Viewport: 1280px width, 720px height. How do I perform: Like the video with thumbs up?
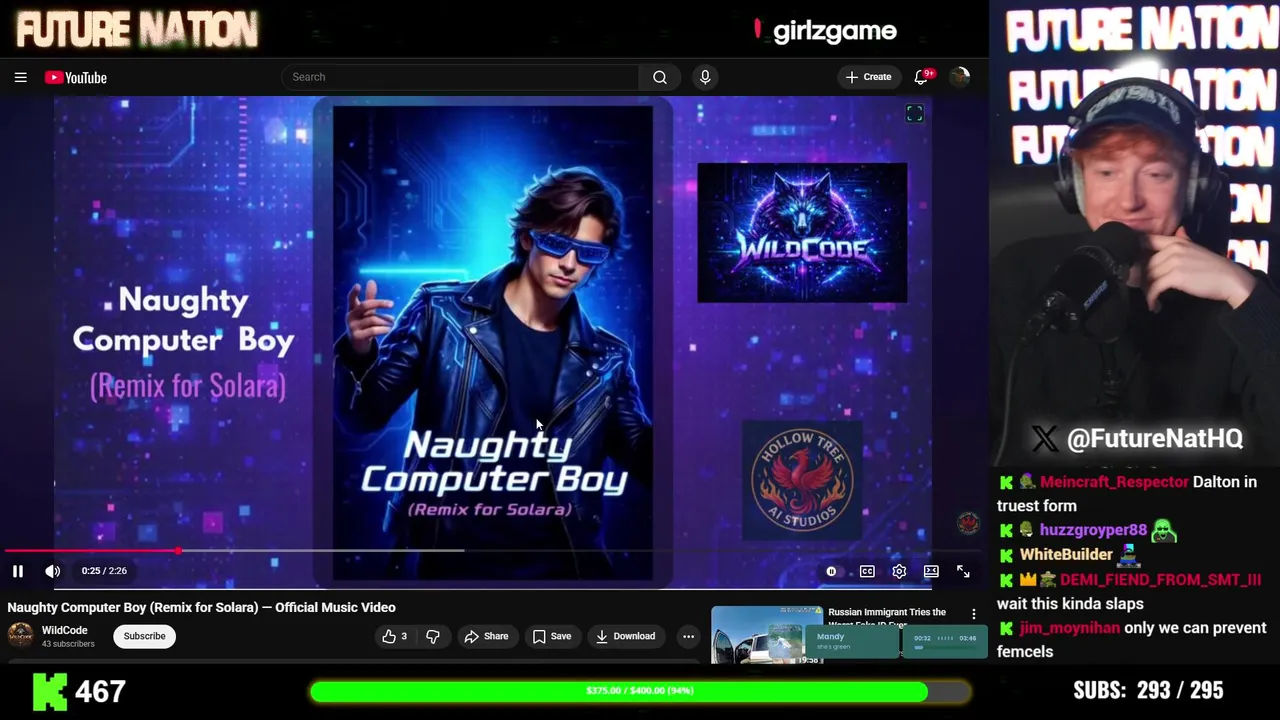(x=395, y=636)
